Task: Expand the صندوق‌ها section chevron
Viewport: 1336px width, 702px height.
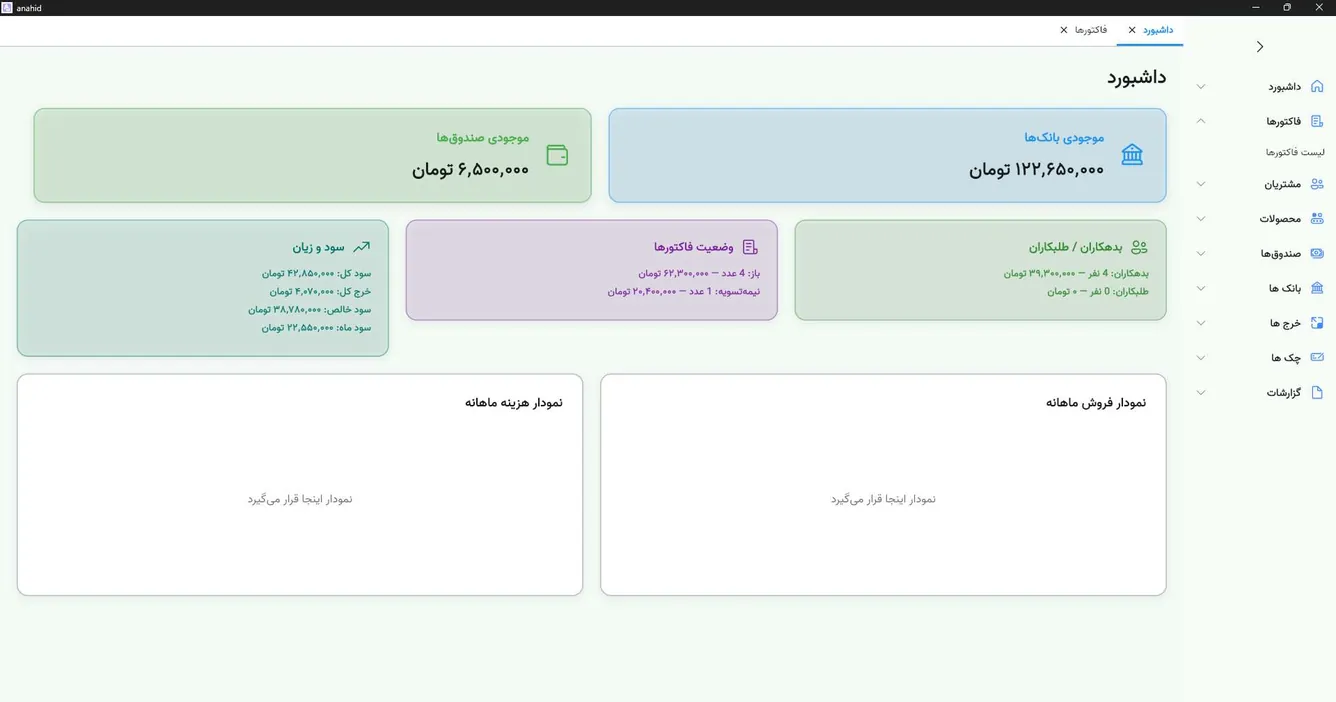Action: pyautogui.click(x=1201, y=253)
